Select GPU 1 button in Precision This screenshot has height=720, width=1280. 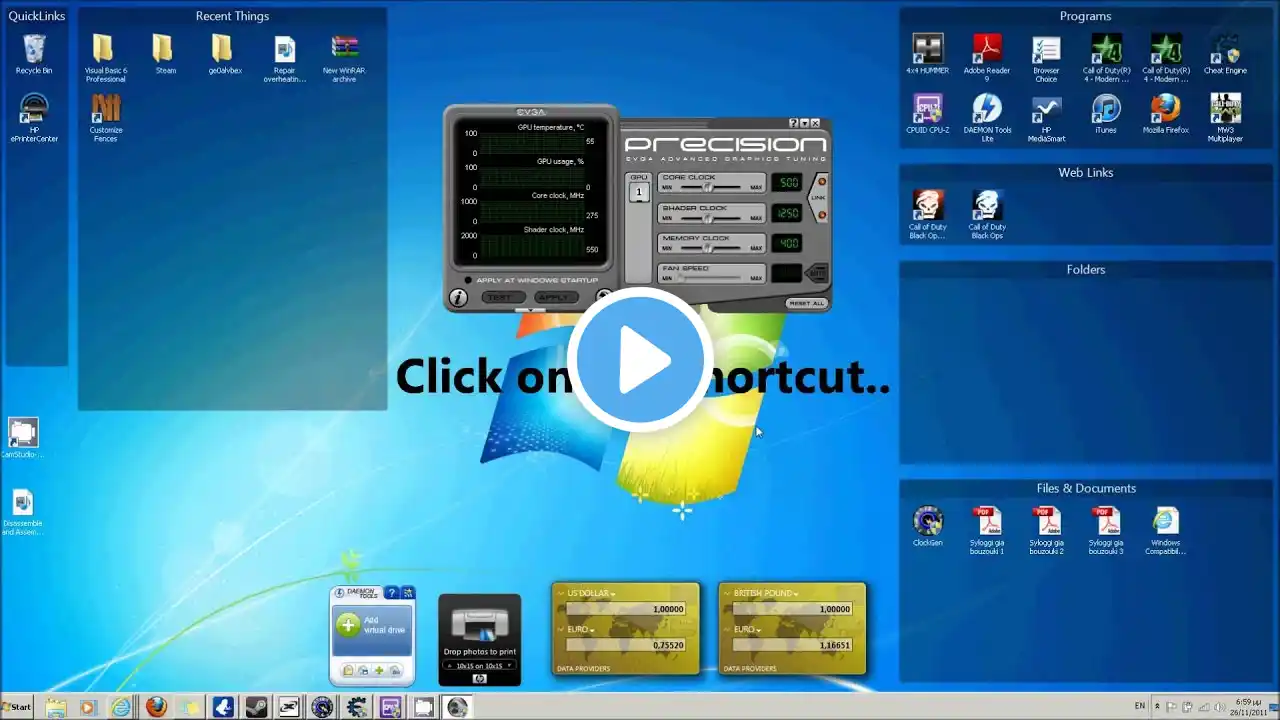(638, 192)
